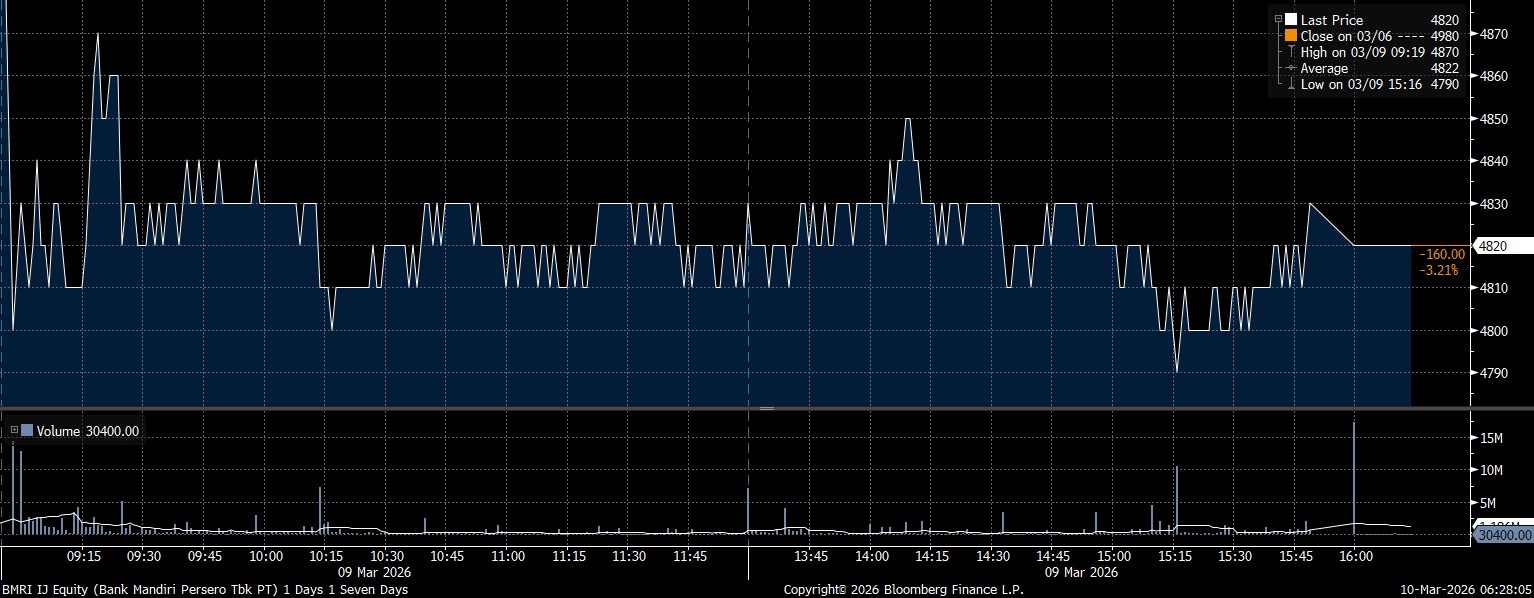Click the 15:15 time axis label
This screenshot has height=598, width=1534.
(1175, 556)
